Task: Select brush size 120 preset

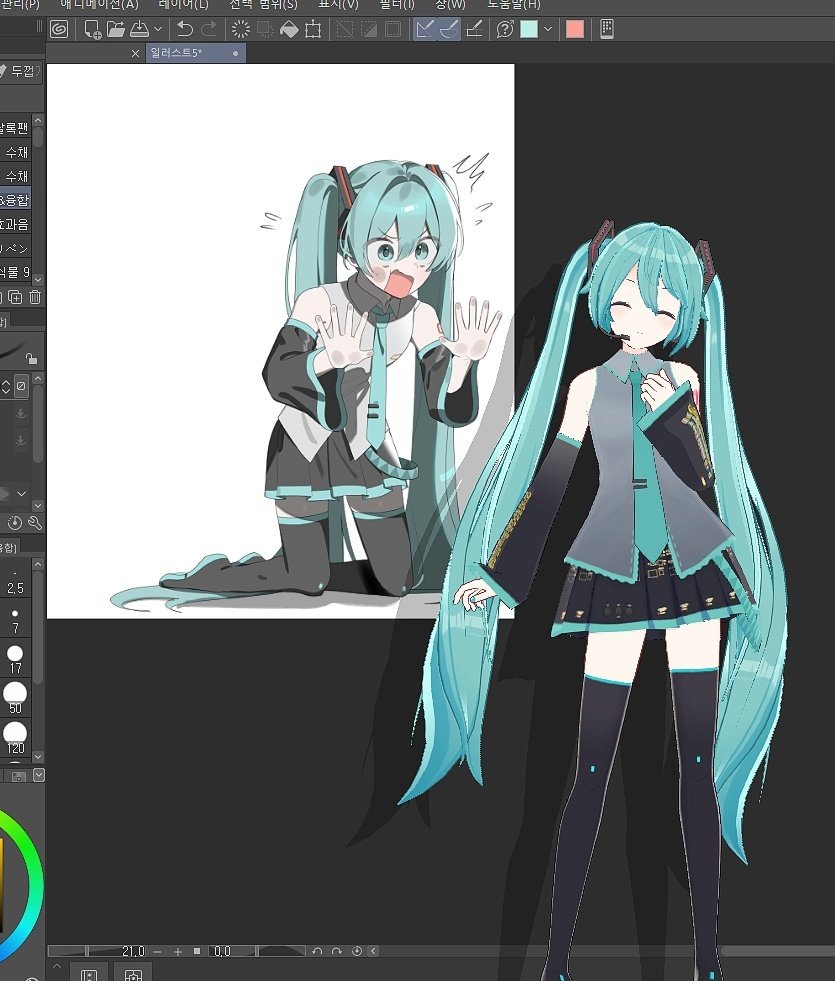Action: pos(15,738)
